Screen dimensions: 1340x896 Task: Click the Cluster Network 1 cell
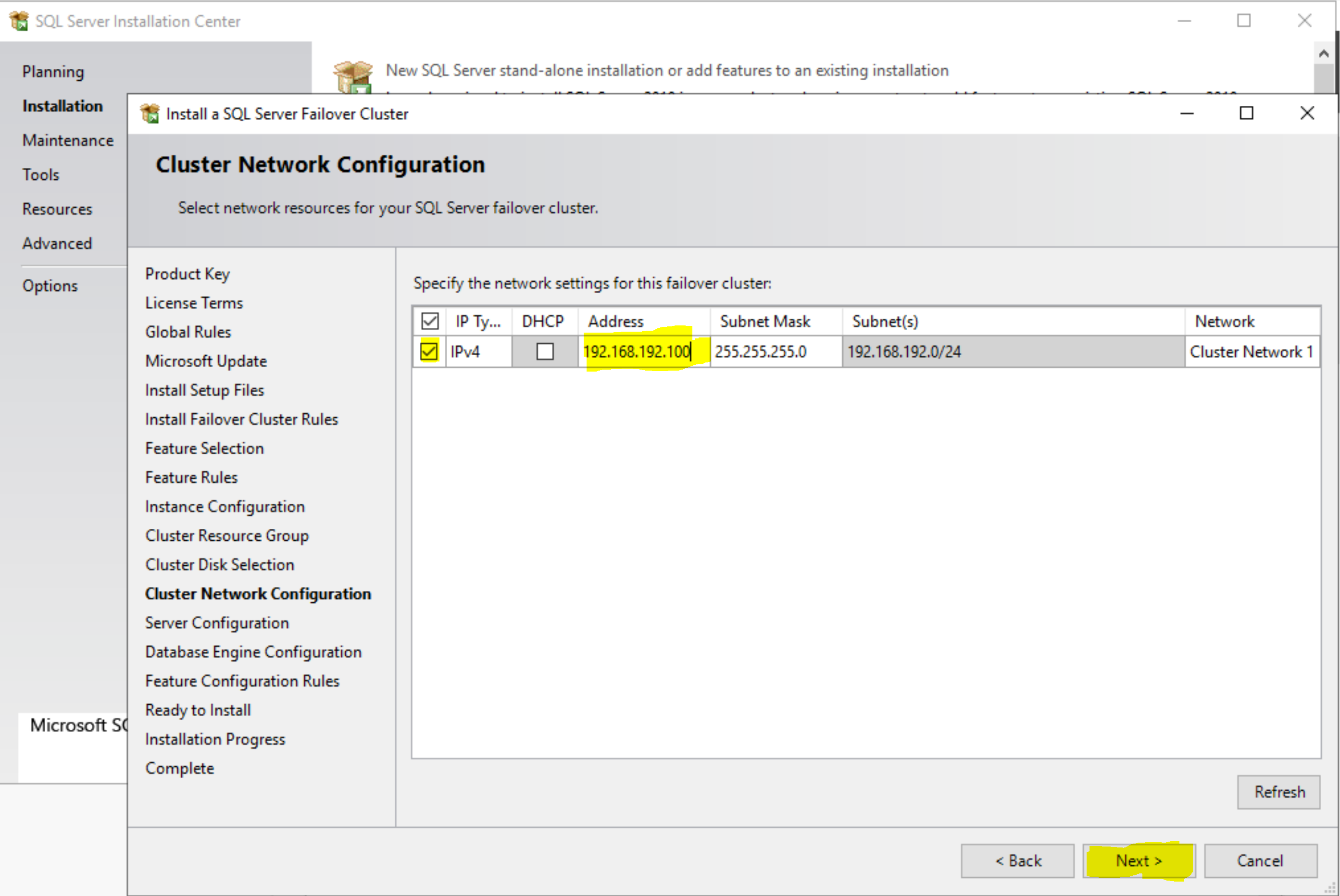click(1252, 351)
